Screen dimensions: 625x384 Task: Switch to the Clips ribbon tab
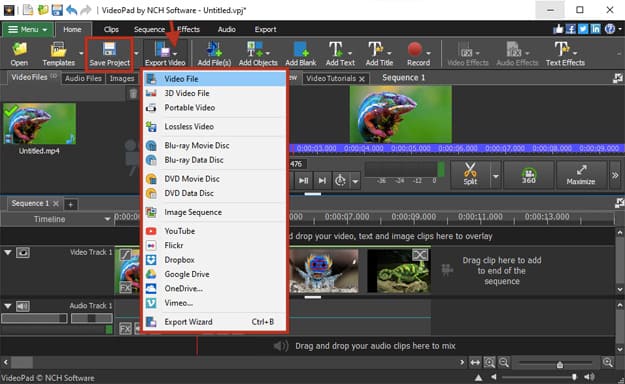(x=111, y=30)
